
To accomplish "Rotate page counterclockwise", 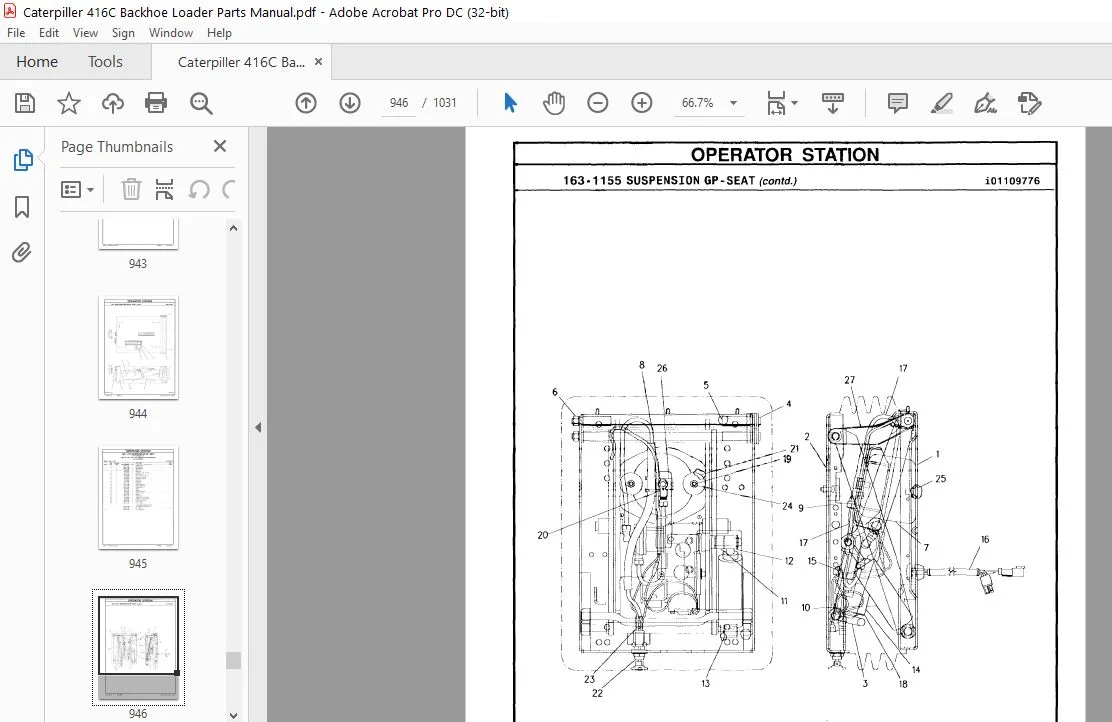I will click(199, 189).
